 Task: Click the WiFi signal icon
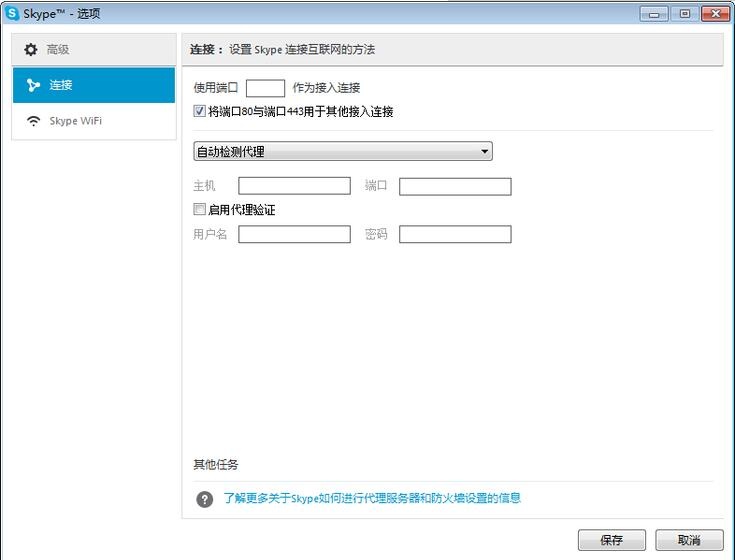tap(33, 121)
